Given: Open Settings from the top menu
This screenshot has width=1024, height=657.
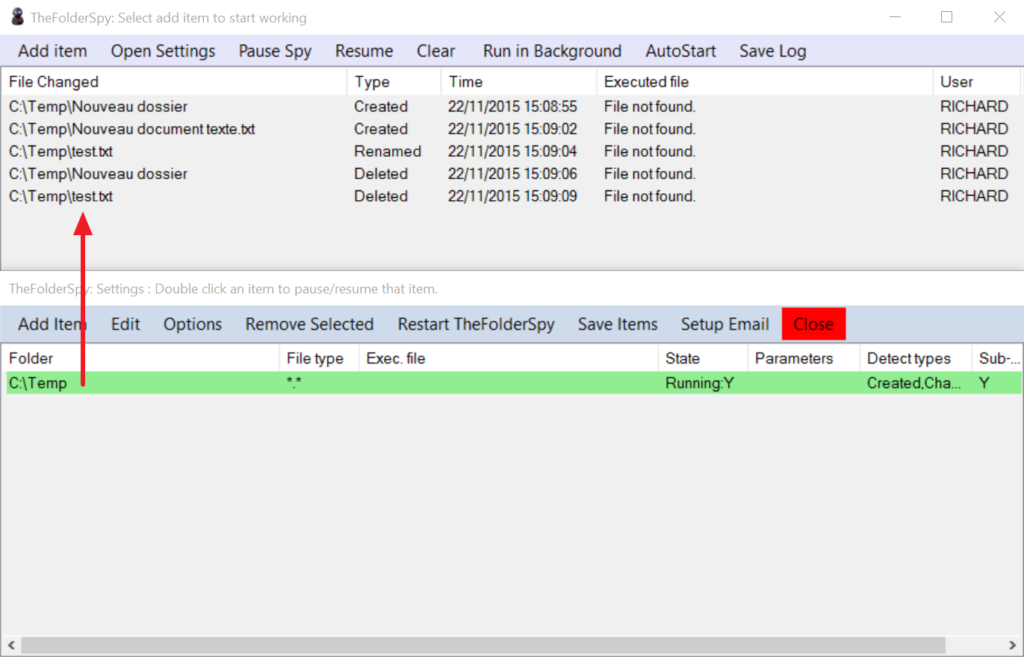Looking at the screenshot, I should click(163, 51).
